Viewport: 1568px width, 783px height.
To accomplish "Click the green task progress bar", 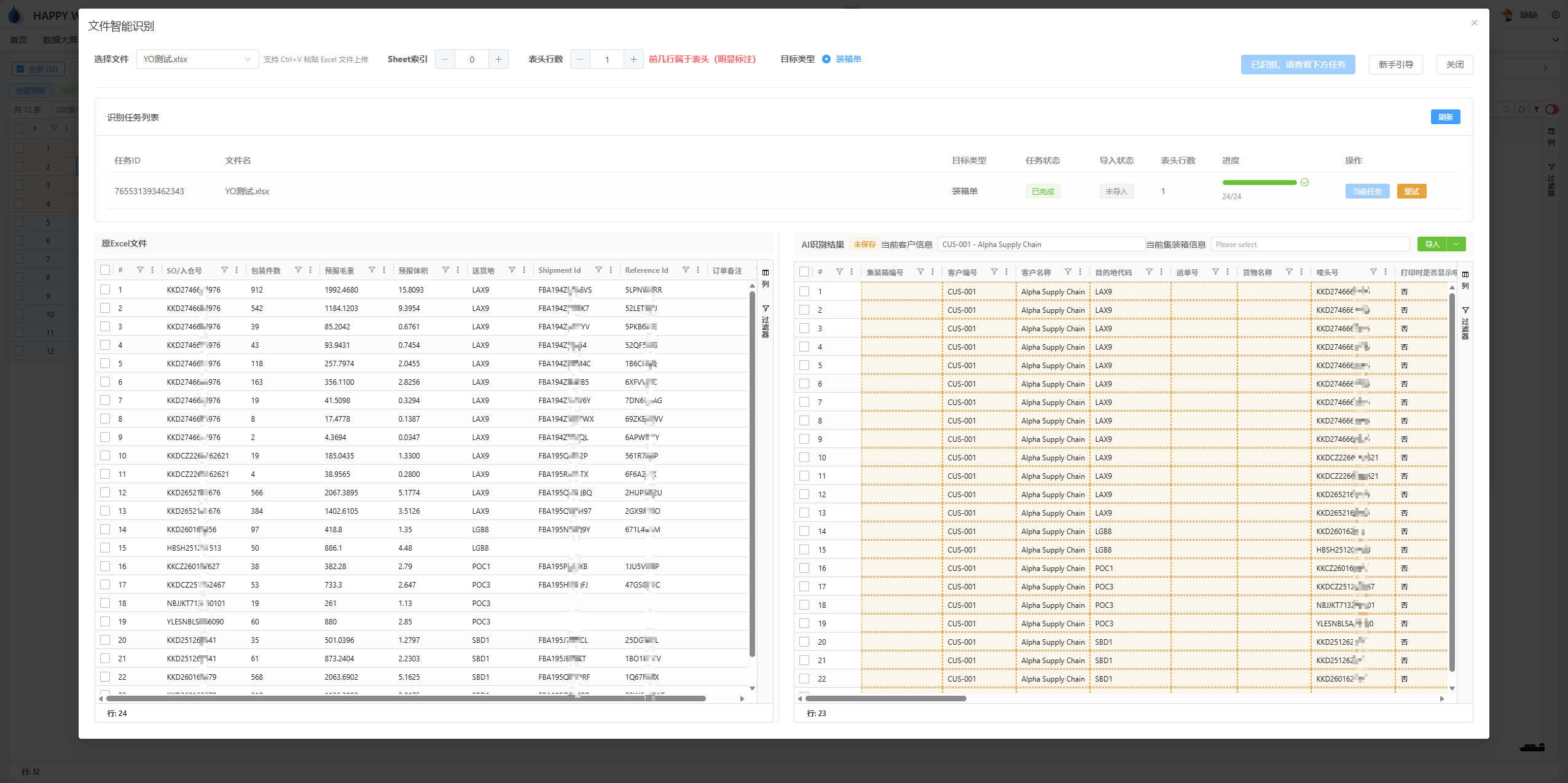I will (x=1259, y=183).
